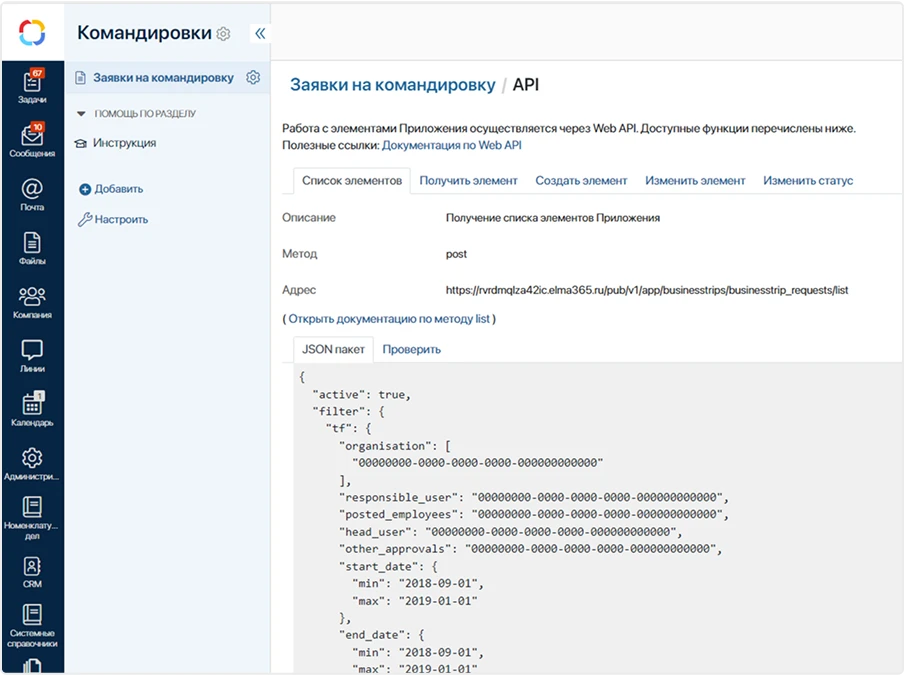Click gear next to Командировки title
This screenshot has width=904, height=675.
pyautogui.click(x=223, y=34)
